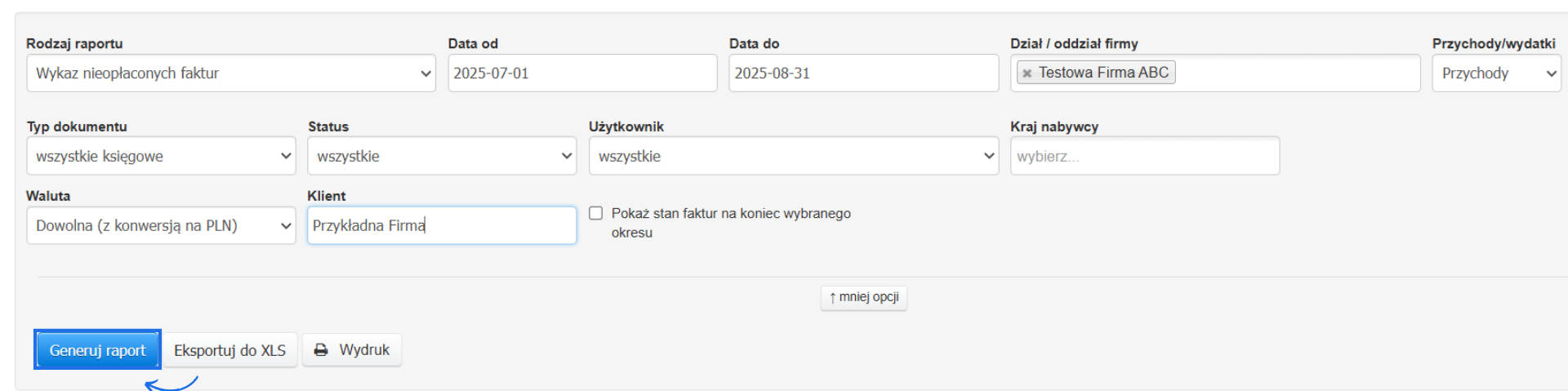Open the Waluta currency dropdown
Screen dimensions: 1568x391
click(x=161, y=225)
